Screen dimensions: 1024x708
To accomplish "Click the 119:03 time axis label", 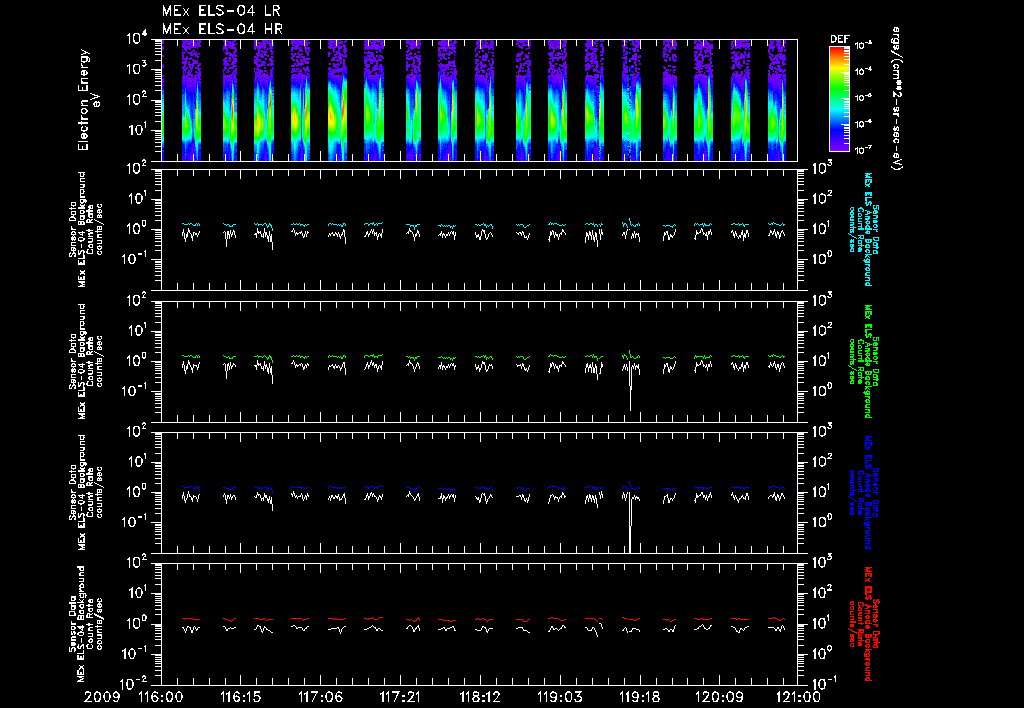I will [560, 698].
